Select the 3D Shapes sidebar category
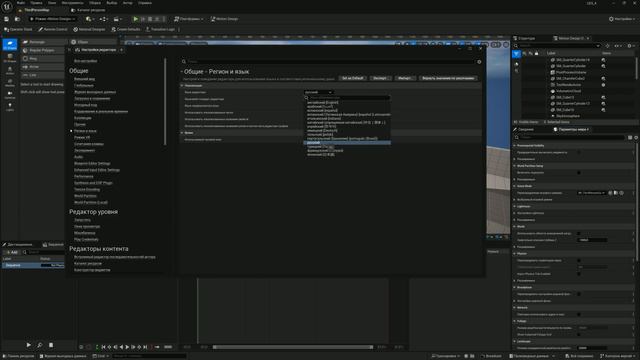640x360 pixels. point(10,58)
